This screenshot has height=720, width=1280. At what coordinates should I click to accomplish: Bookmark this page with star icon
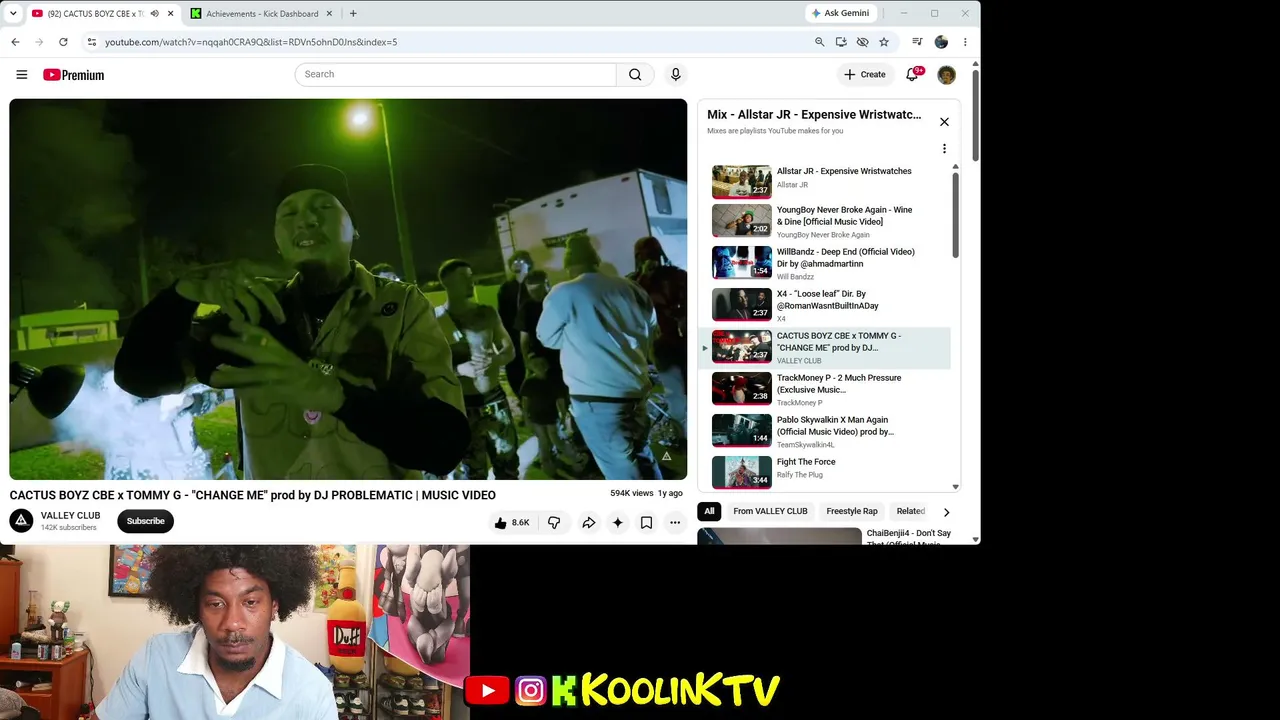click(884, 42)
